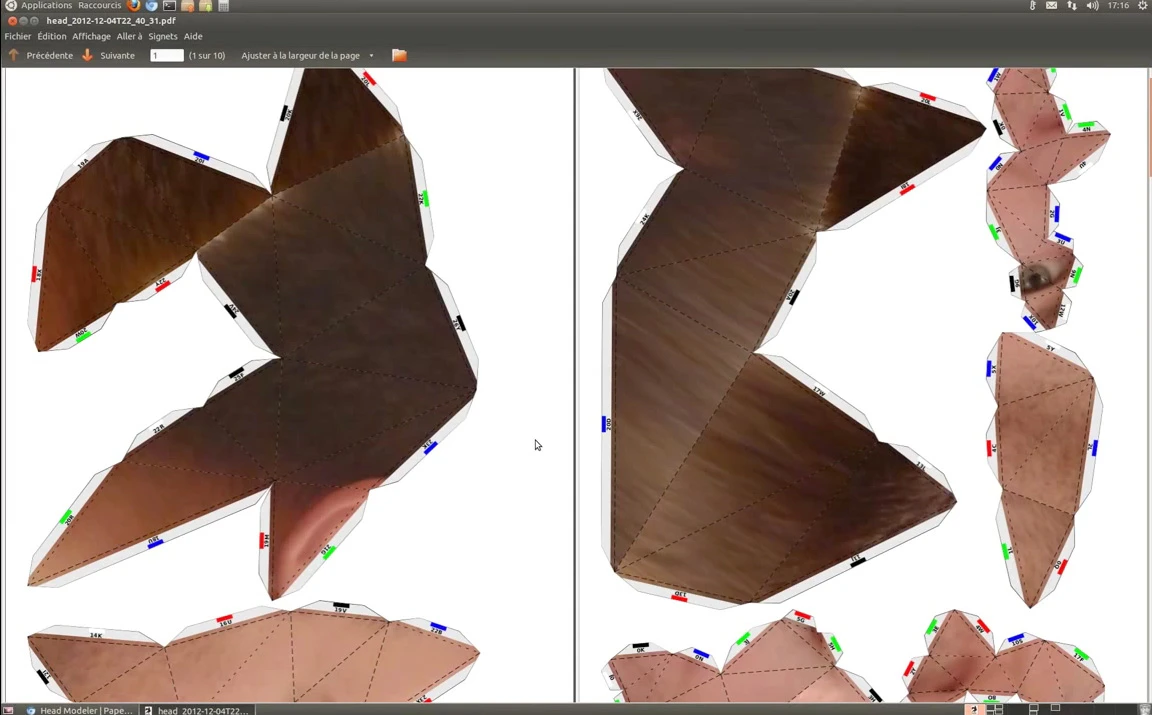Open the Aide menu
Screen dimensions: 1152x715
[193, 36]
